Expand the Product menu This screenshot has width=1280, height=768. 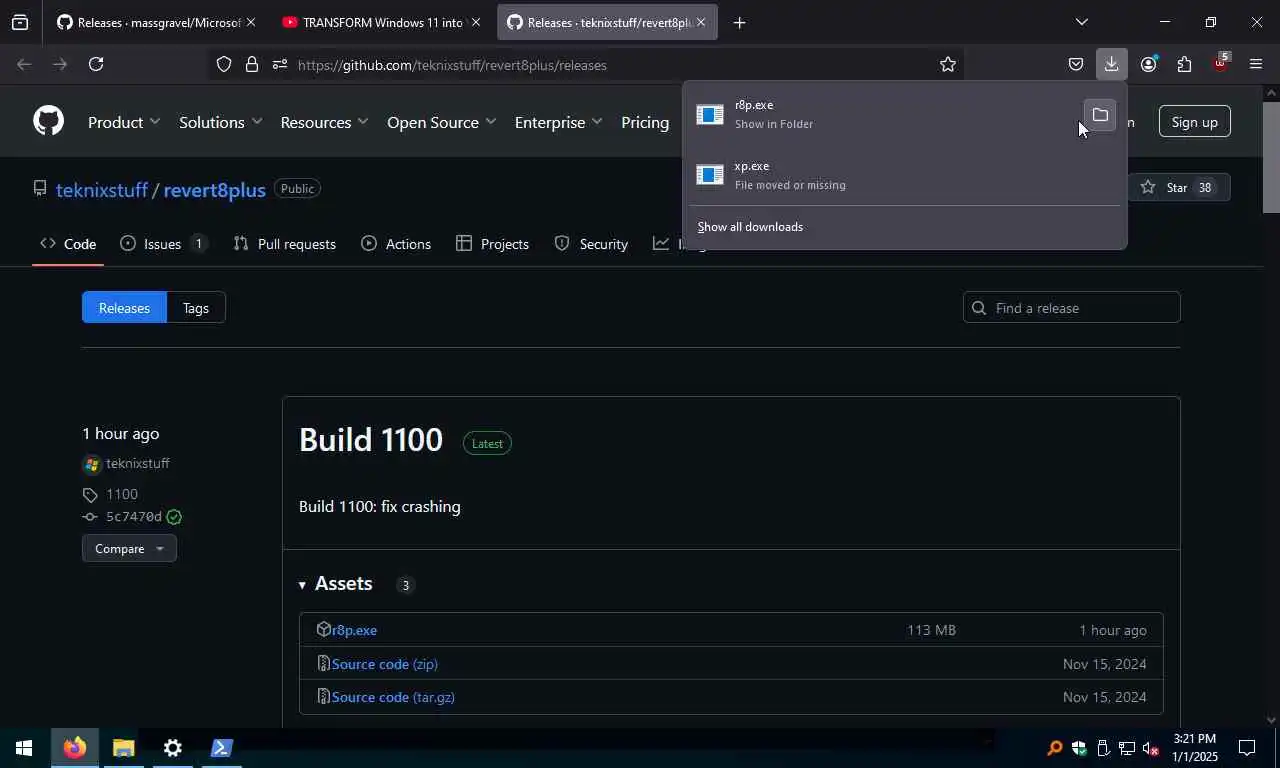pyautogui.click(x=124, y=122)
